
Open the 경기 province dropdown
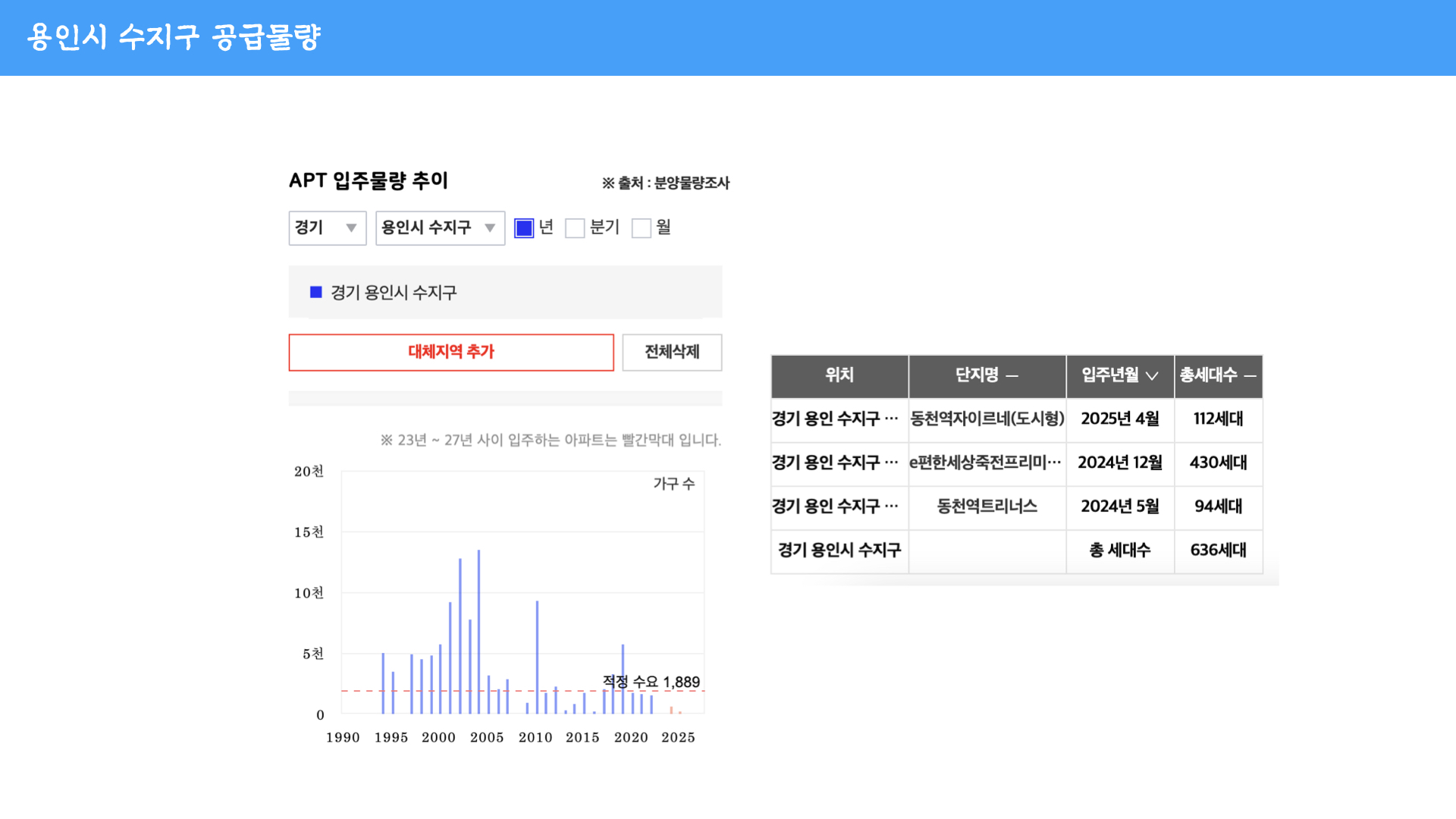pos(327,228)
